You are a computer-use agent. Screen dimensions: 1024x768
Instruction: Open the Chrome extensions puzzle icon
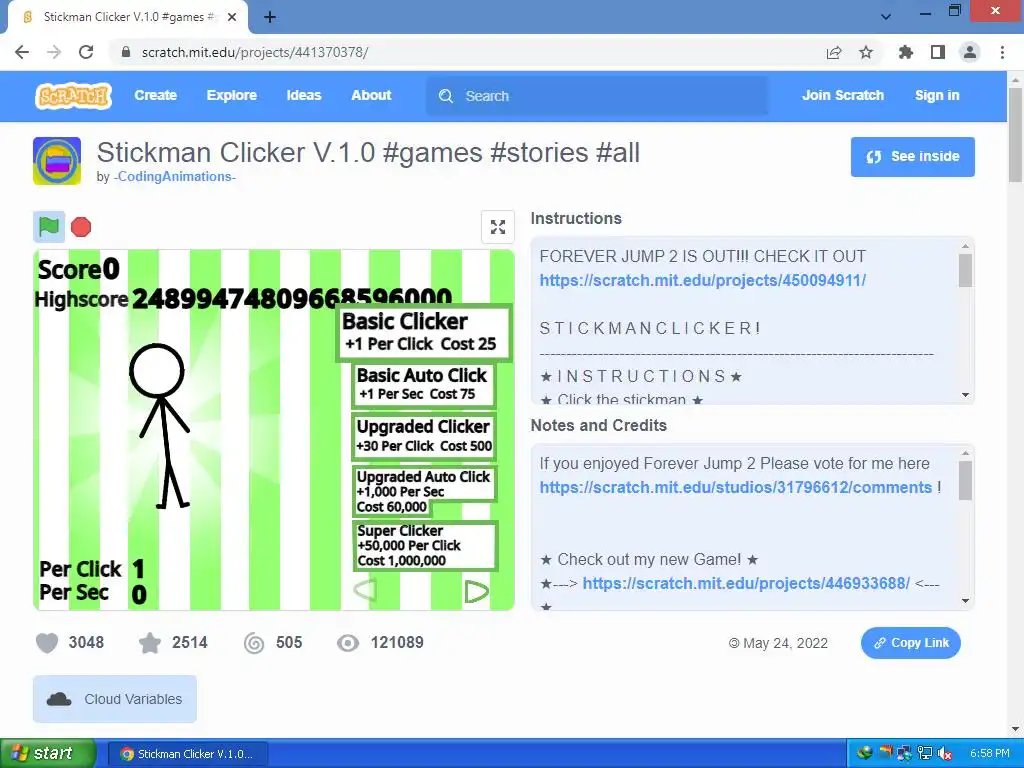pos(906,52)
